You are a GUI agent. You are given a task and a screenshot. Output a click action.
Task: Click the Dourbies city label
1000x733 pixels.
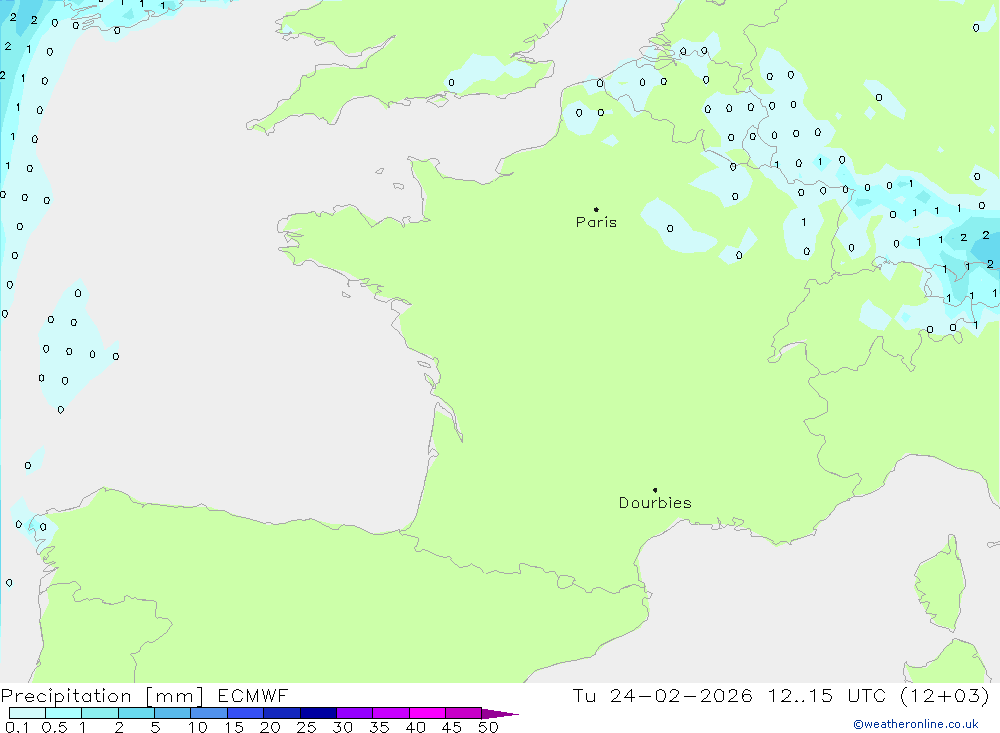655,503
